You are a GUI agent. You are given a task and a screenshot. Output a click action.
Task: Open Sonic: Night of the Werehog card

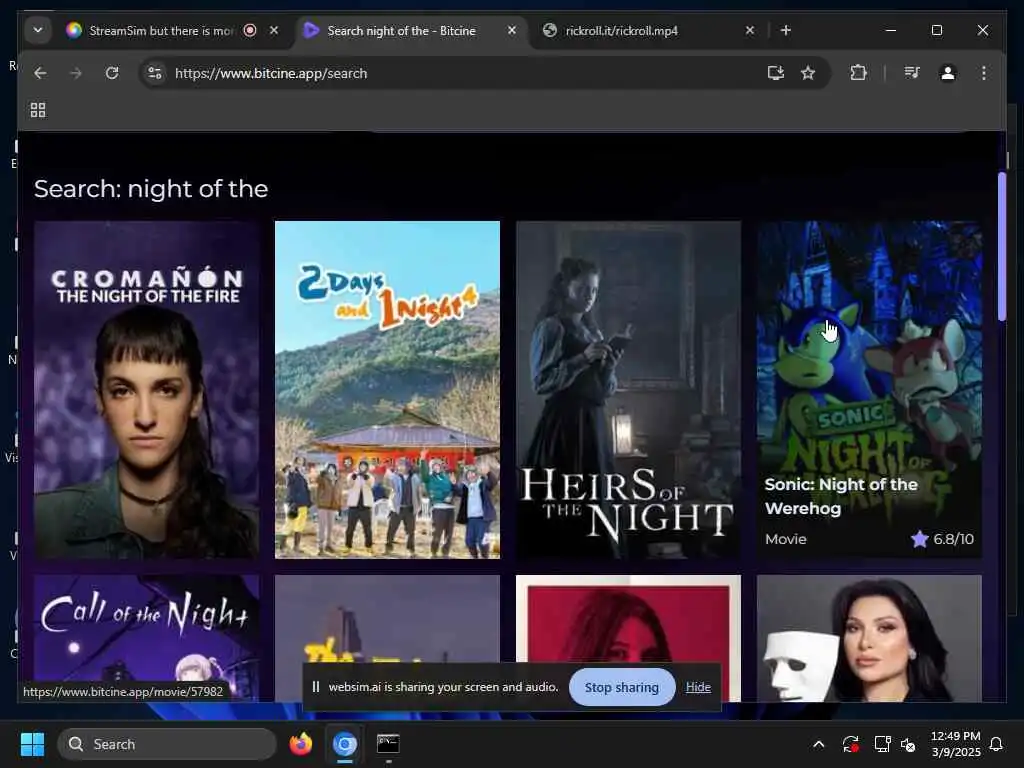click(869, 390)
